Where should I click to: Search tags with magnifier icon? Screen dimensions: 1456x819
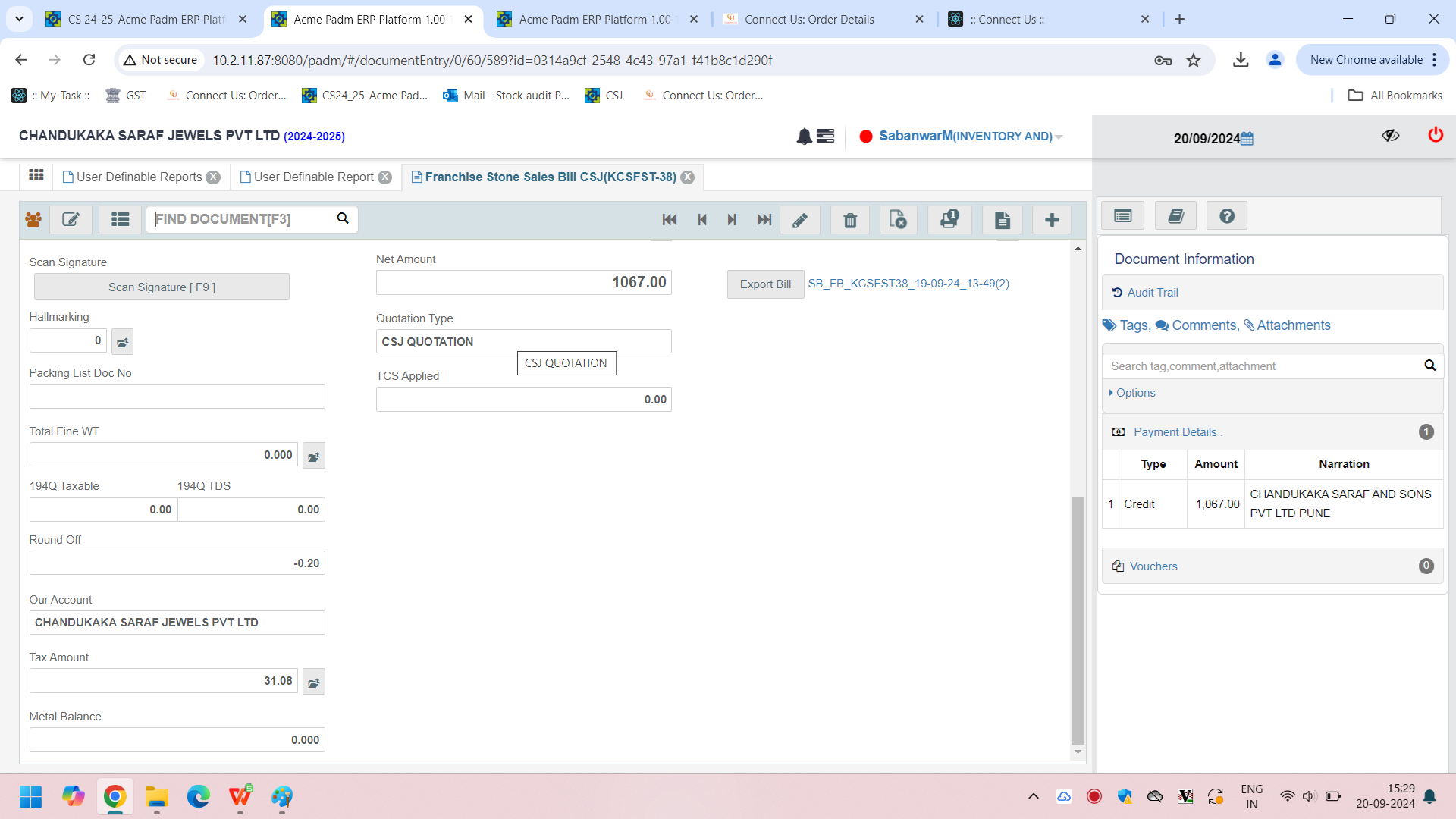tap(1429, 366)
